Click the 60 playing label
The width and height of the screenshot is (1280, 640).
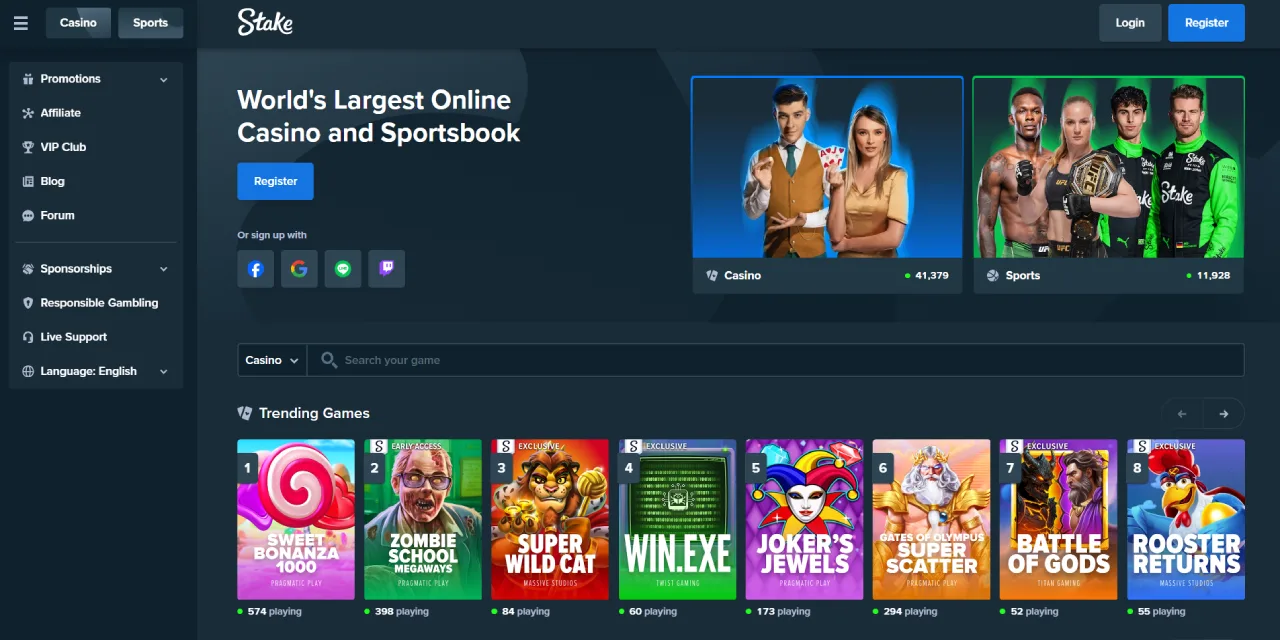point(652,611)
